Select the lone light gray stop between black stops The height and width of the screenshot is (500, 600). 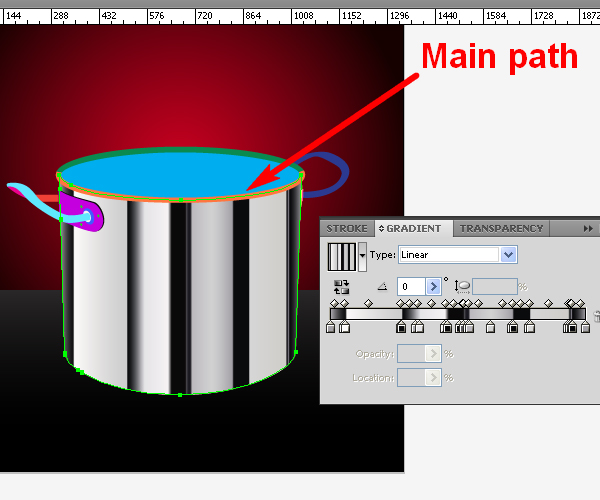click(490, 327)
